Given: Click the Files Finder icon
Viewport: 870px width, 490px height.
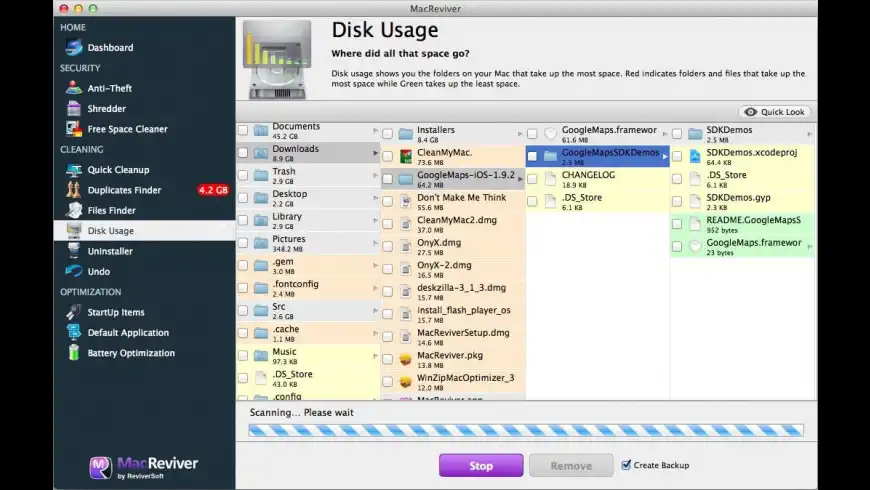Looking at the screenshot, I should point(74,210).
